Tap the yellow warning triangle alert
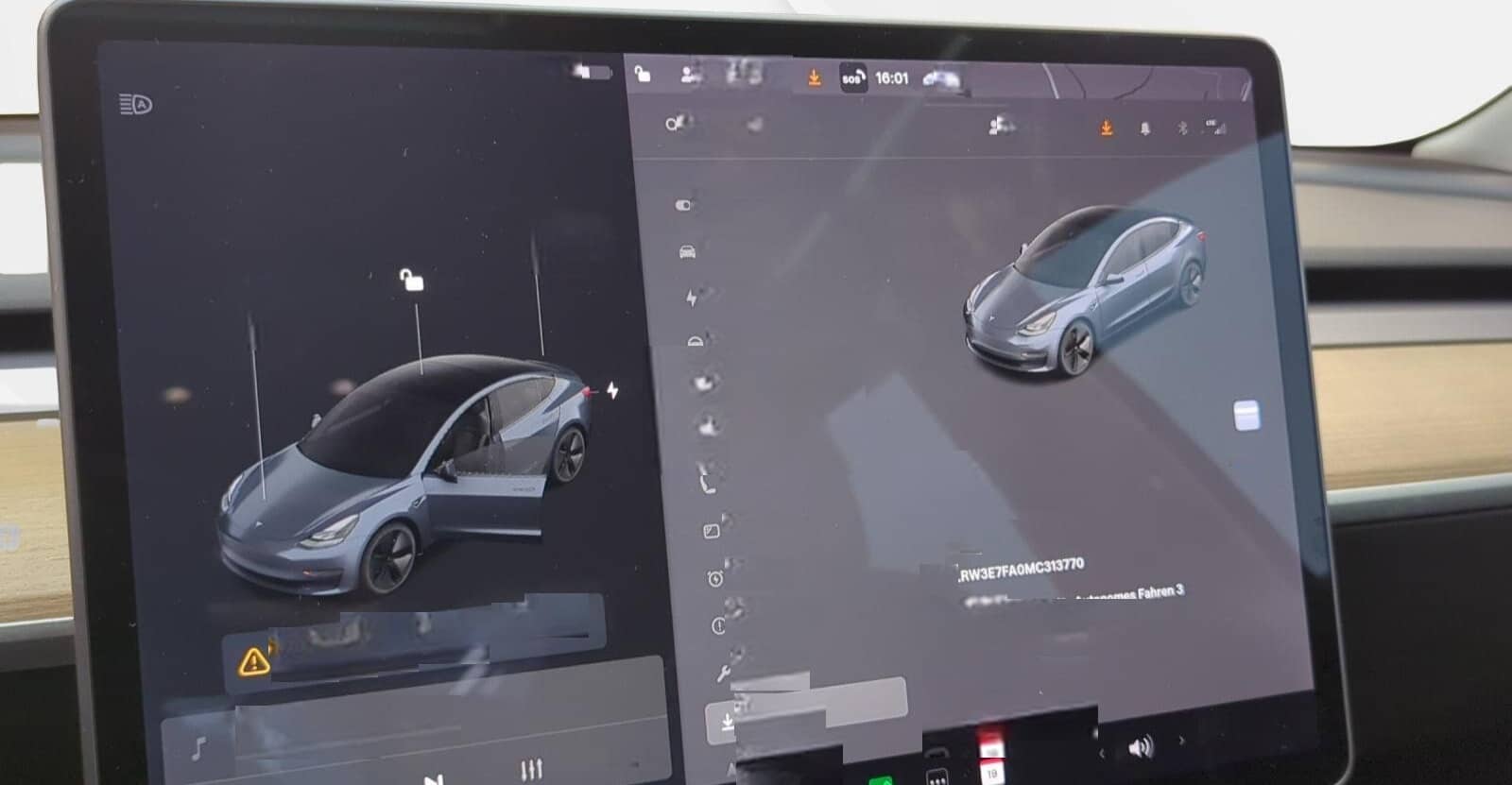Screen dimensions: 1512x785 click(253, 659)
